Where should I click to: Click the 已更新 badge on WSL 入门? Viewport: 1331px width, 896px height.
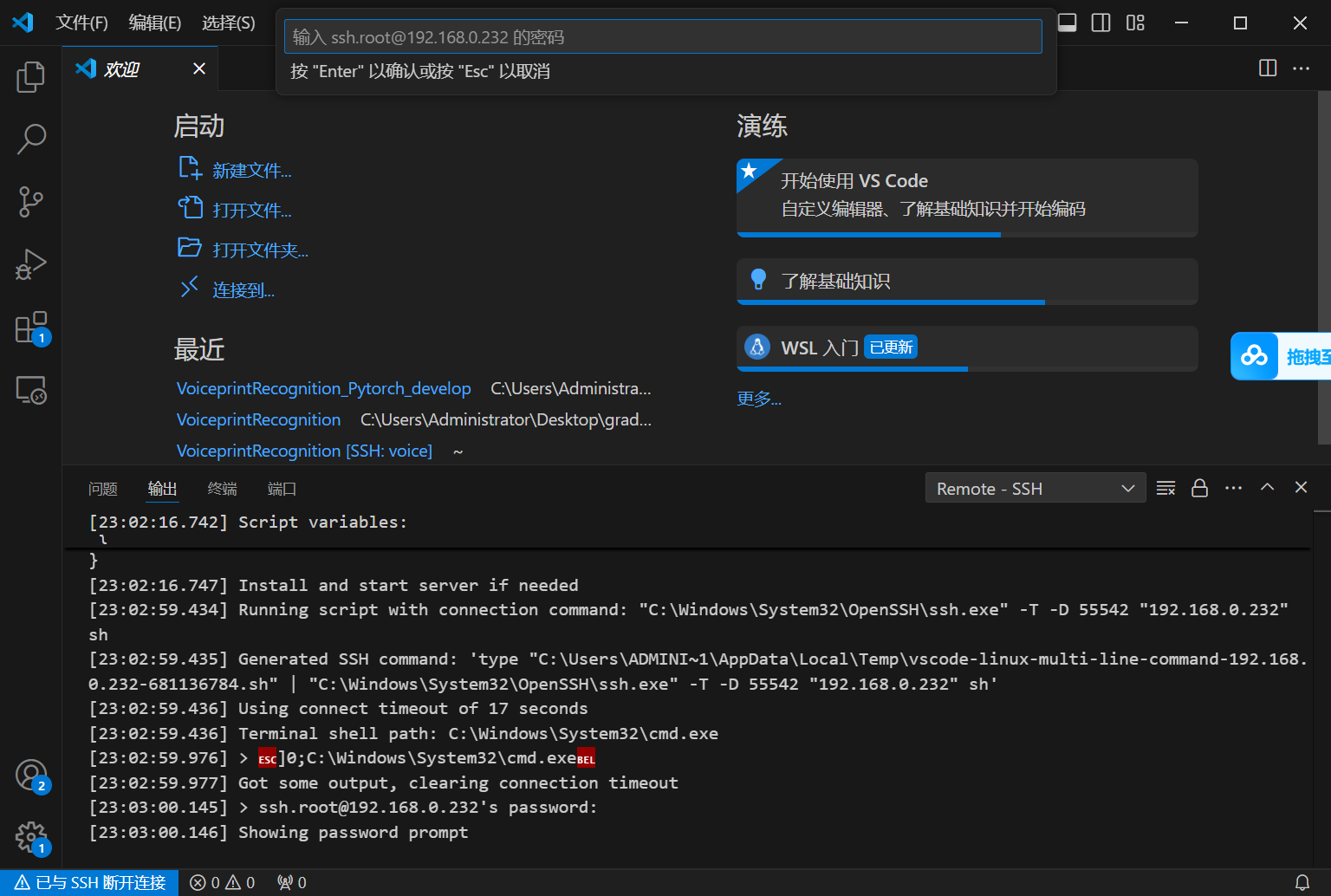coord(891,347)
